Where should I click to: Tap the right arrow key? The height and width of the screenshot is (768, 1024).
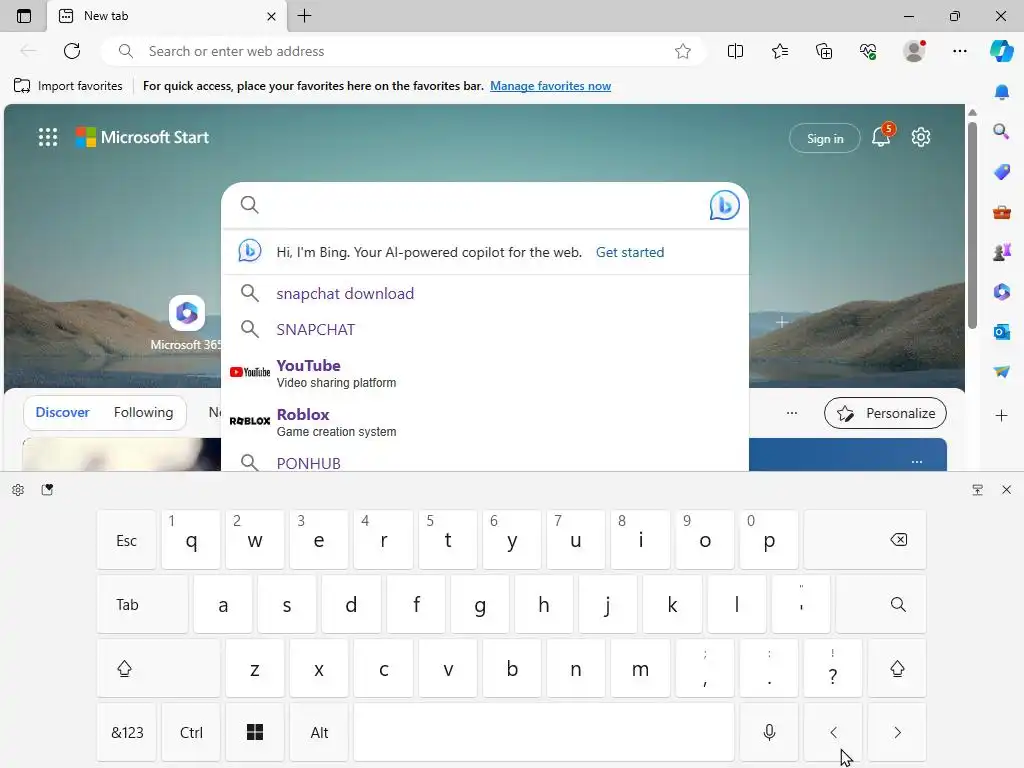(897, 733)
